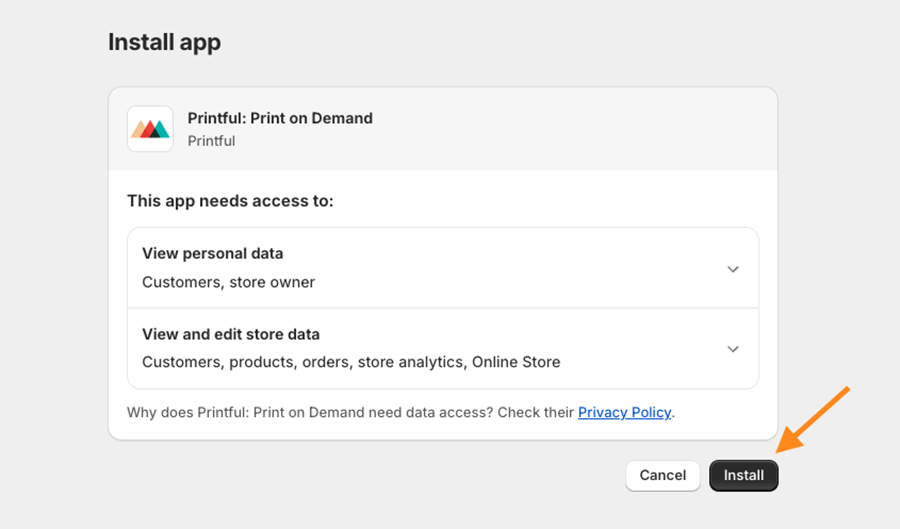Click 'Why does Printful' data access text

pyautogui.click(x=350, y=413)
